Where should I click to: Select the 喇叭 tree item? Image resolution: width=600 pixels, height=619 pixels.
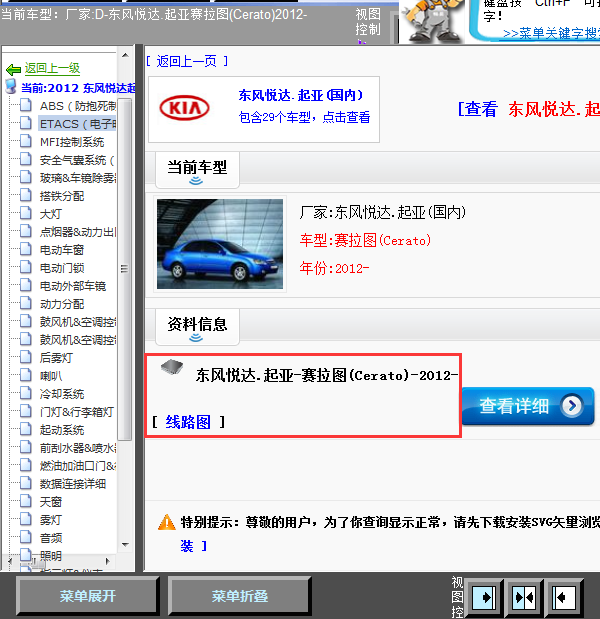tap(51, 375)
